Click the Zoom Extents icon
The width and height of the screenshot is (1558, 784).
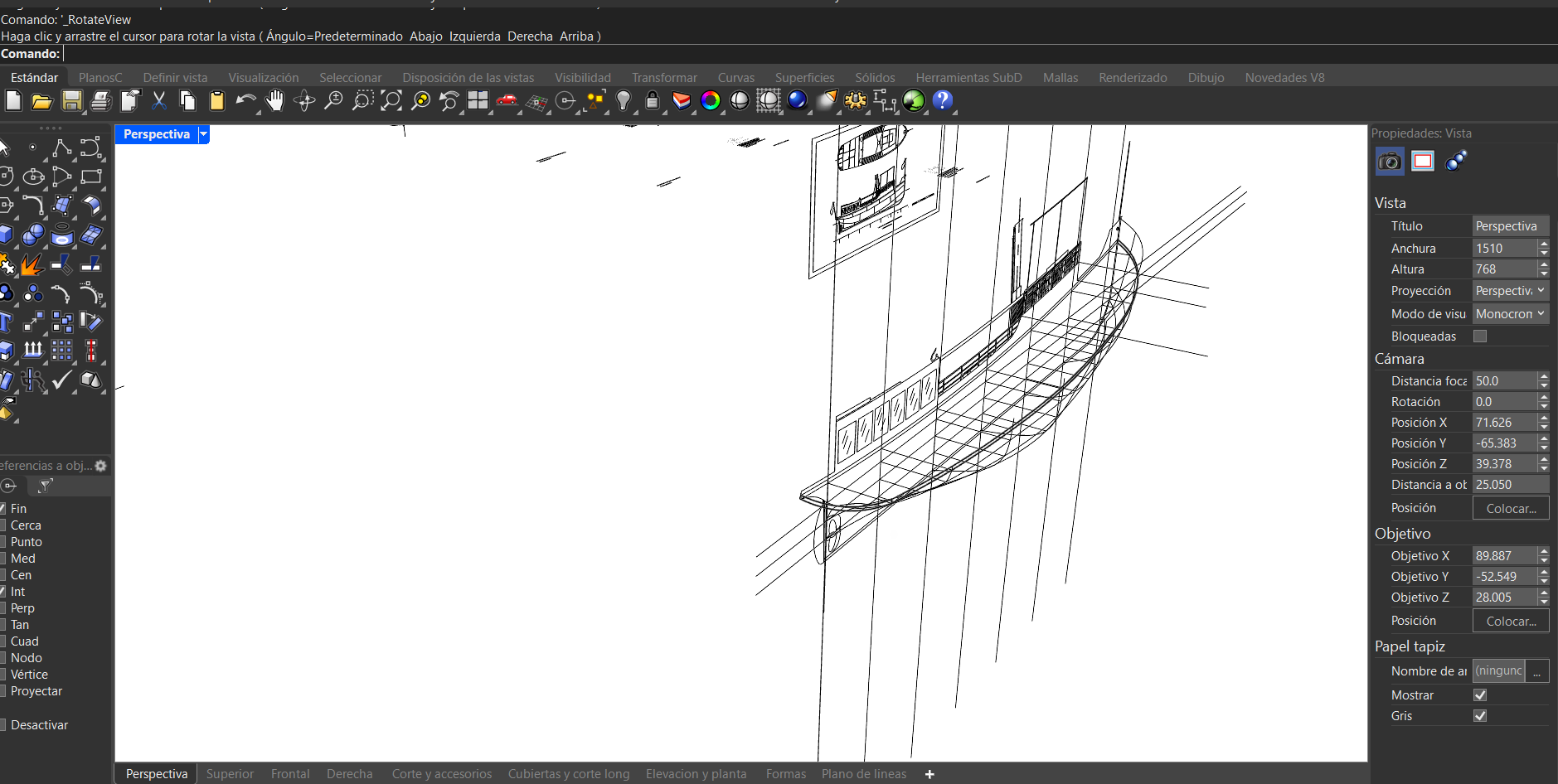point(391,101)
